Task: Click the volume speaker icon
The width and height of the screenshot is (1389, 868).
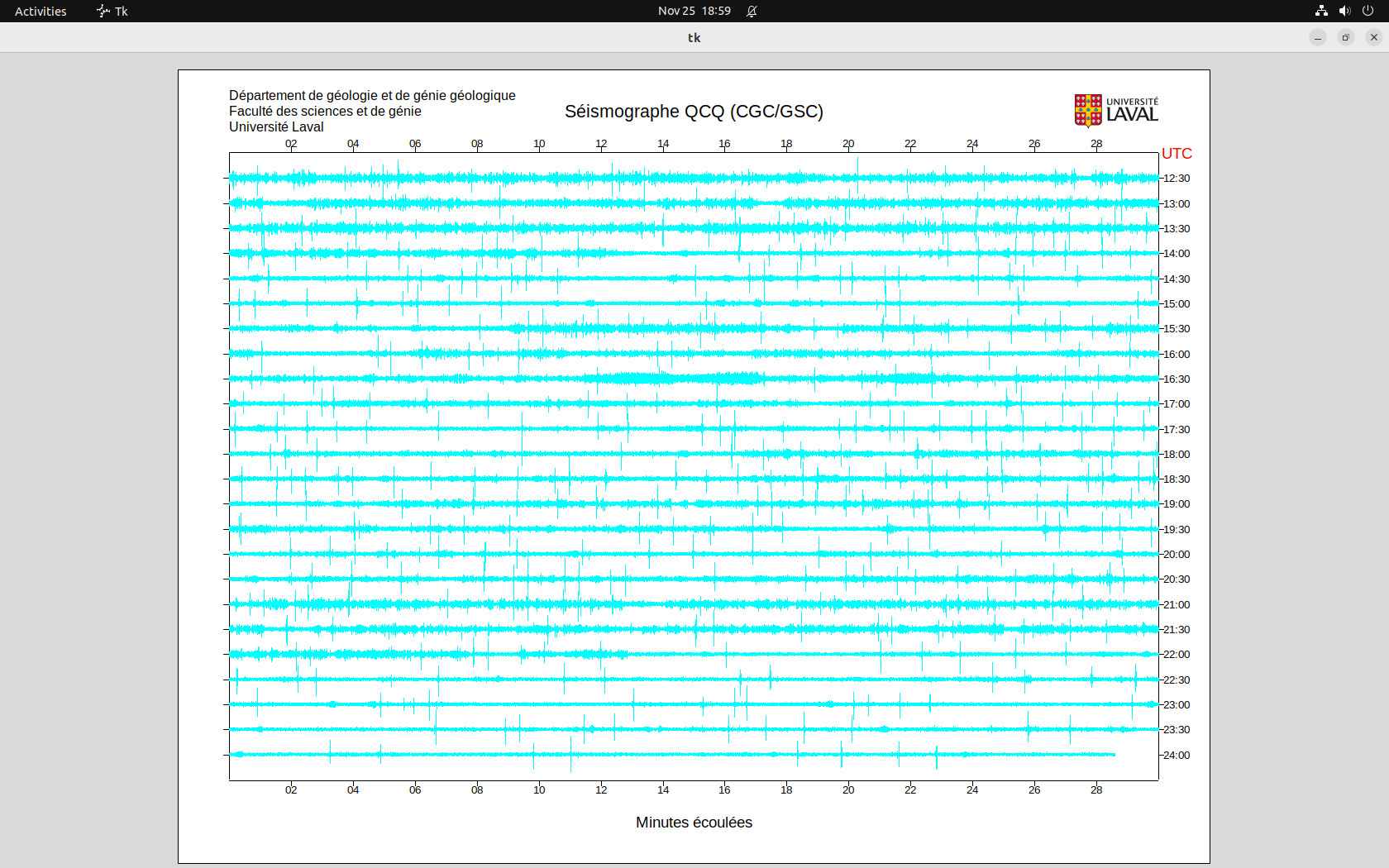Action: [1344, 11]
